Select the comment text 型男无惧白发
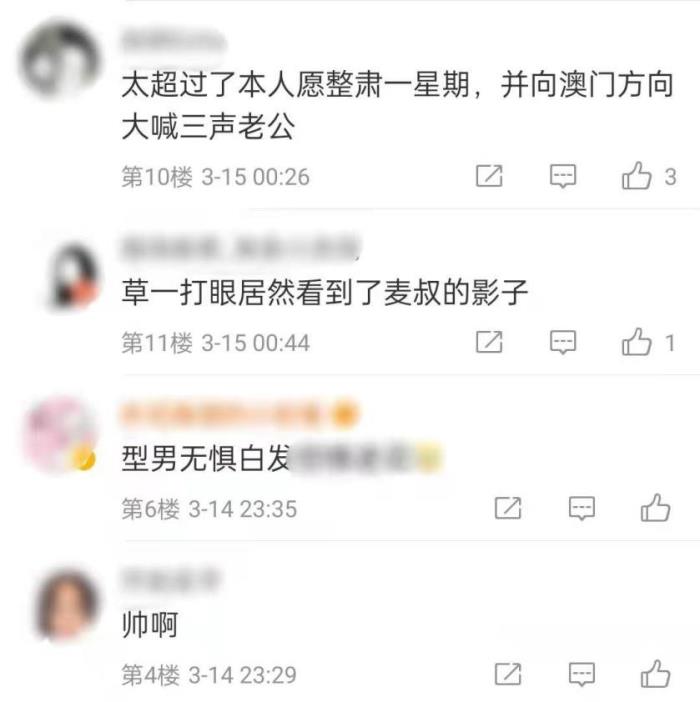Image resolution: width=700 pixels, height=702 pixels. pyautogui.click(x=206, y=459)
